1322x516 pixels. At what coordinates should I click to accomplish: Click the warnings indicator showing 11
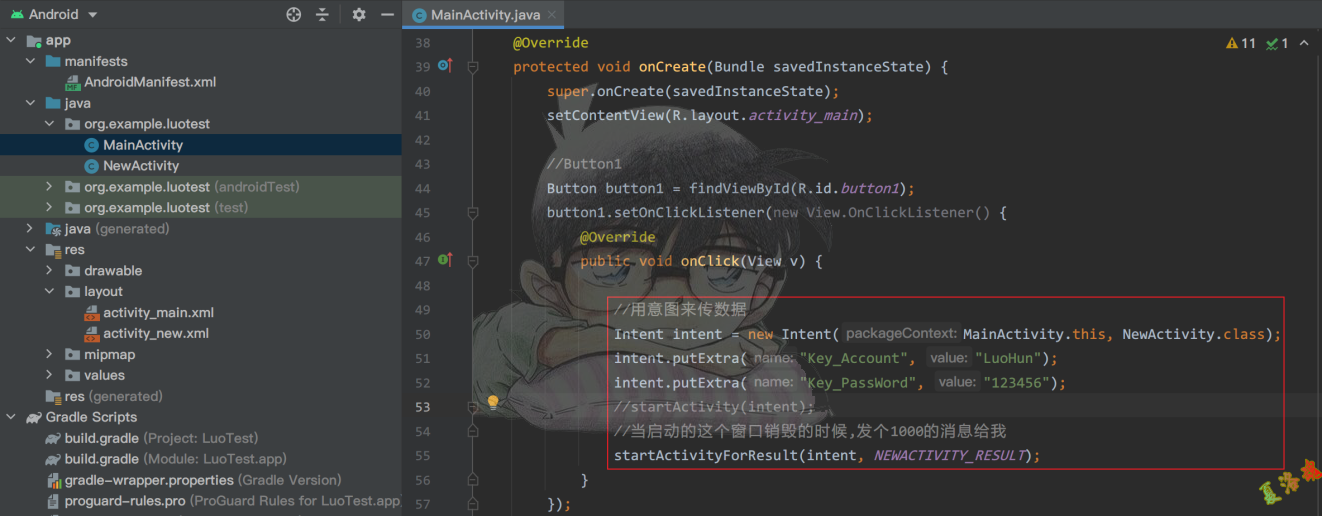click(1240, 43)
